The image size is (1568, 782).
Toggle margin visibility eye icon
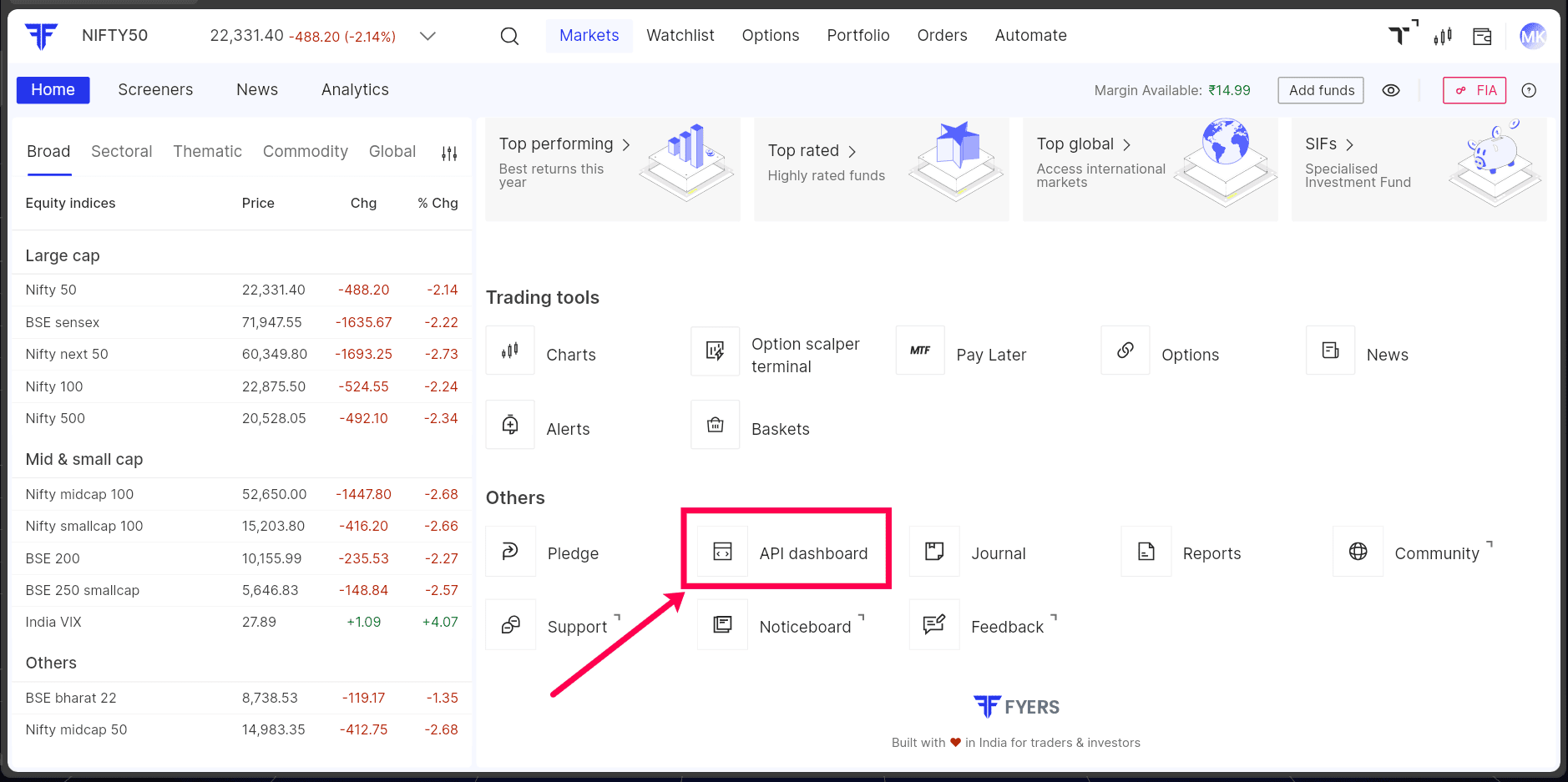[1391, 90]
